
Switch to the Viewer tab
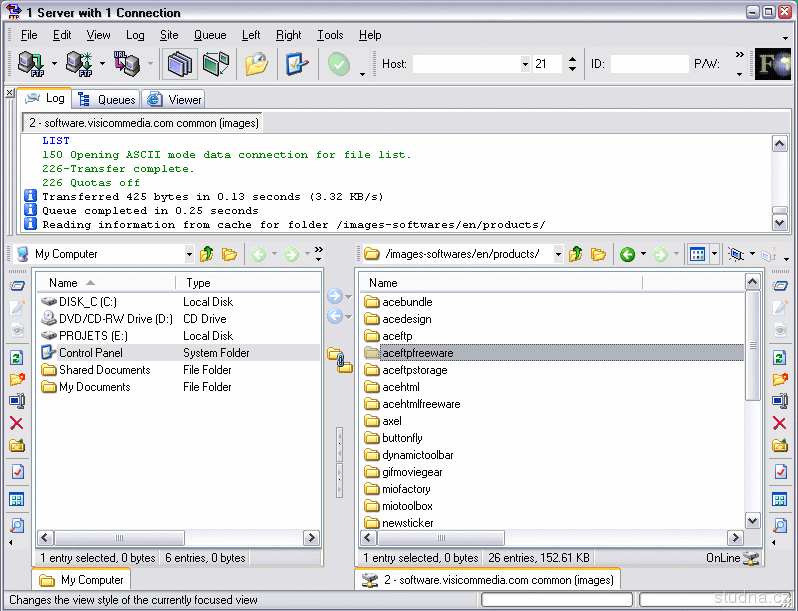click(x=174, y=99)
